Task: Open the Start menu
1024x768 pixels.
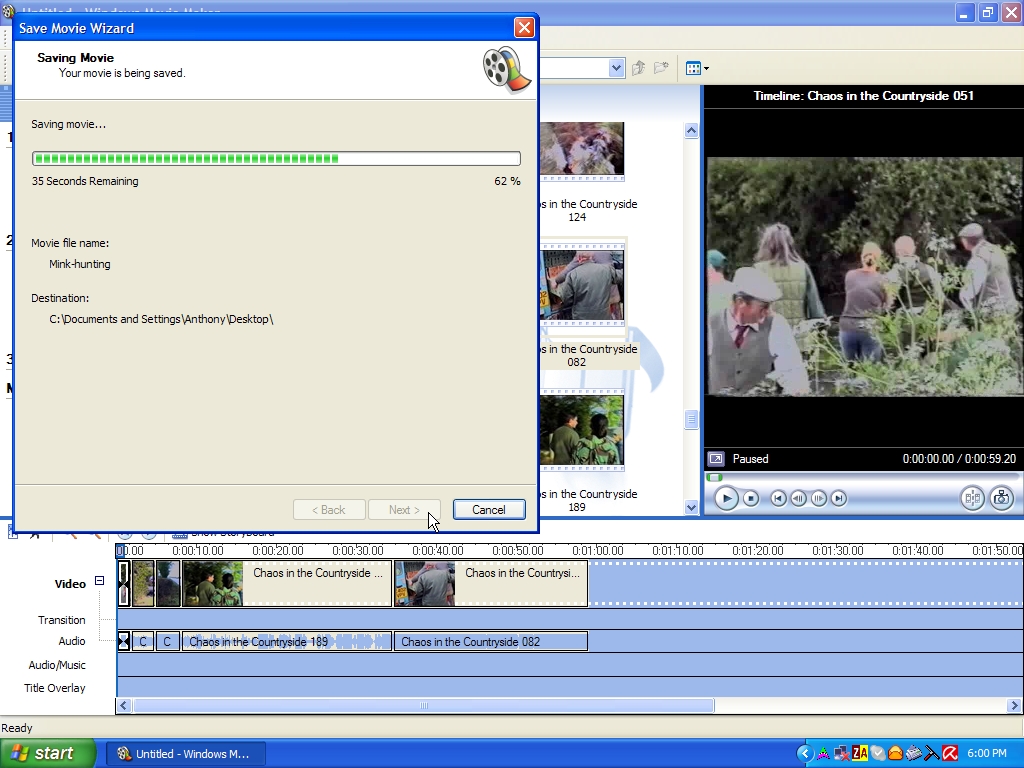Action: 48,753
